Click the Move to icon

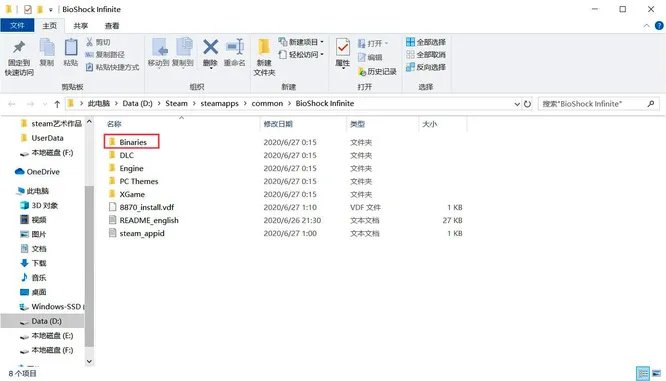click(159, 47)
